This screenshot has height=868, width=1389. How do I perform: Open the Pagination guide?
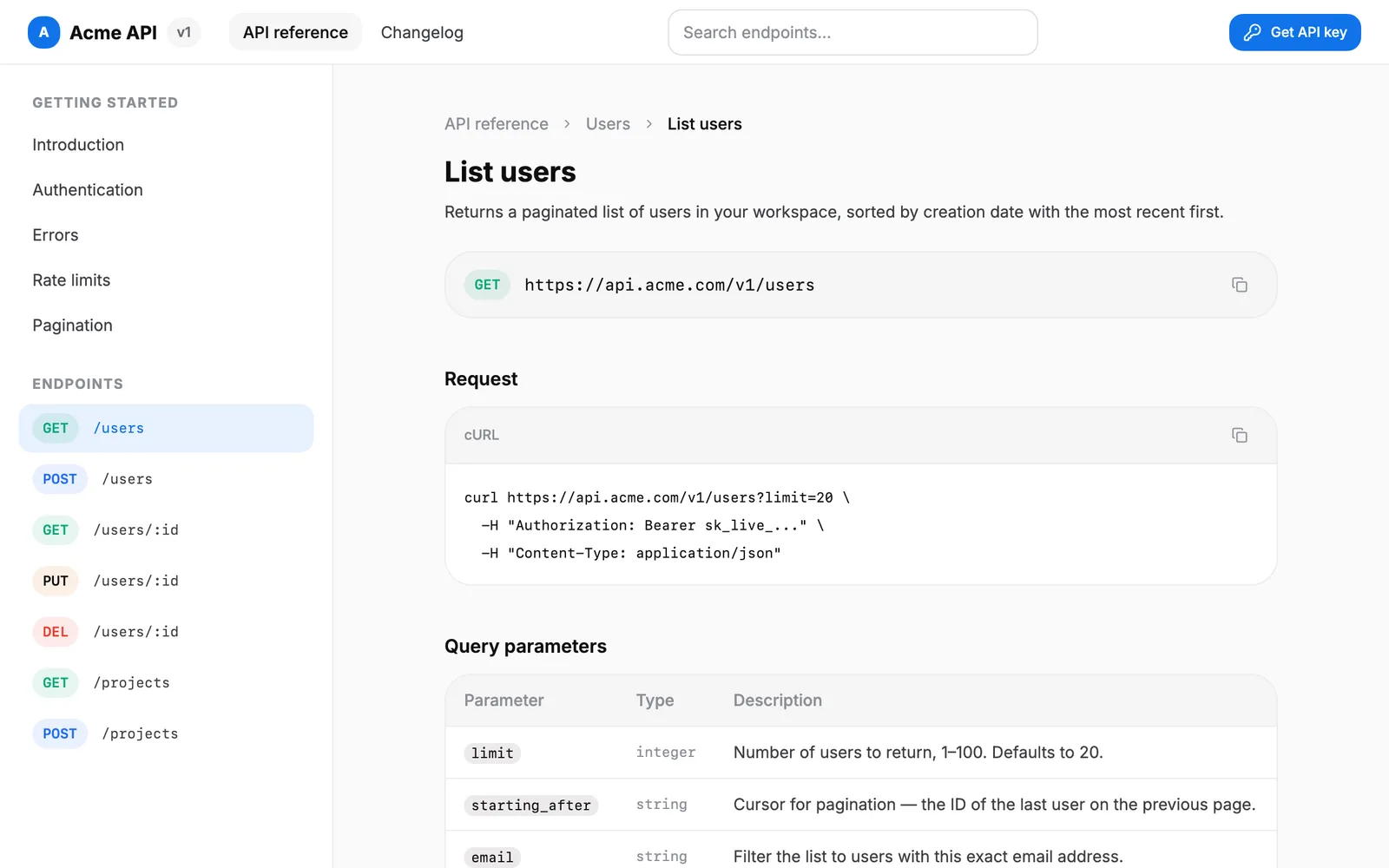point(72,325)
